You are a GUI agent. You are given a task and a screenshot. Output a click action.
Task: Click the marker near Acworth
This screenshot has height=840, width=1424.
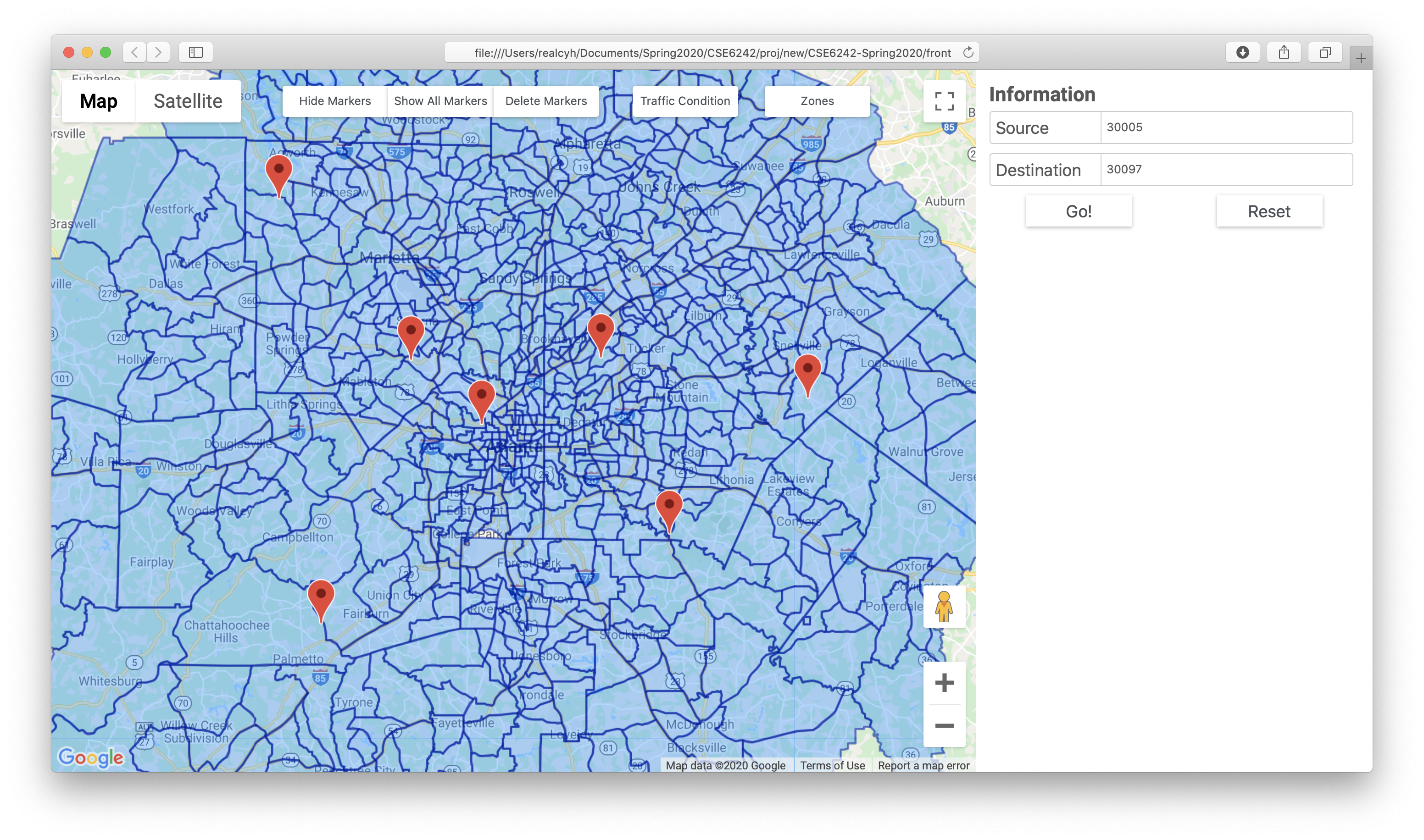click(278, 176)
